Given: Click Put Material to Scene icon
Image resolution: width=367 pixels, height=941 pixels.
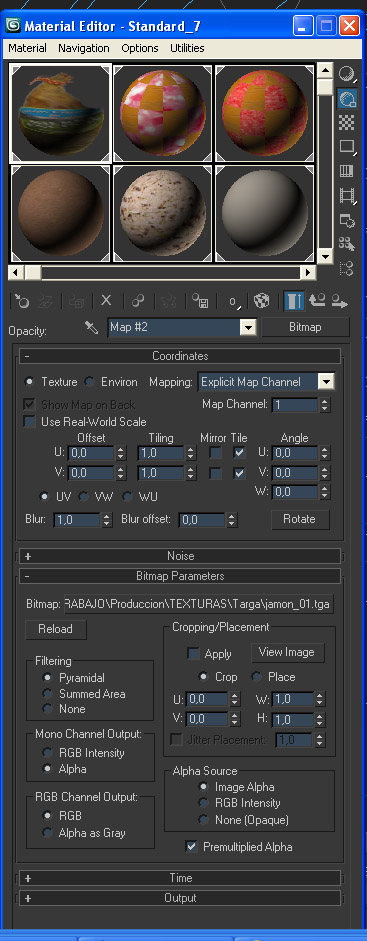Looking at the screenshot, I should click(46, 301).
